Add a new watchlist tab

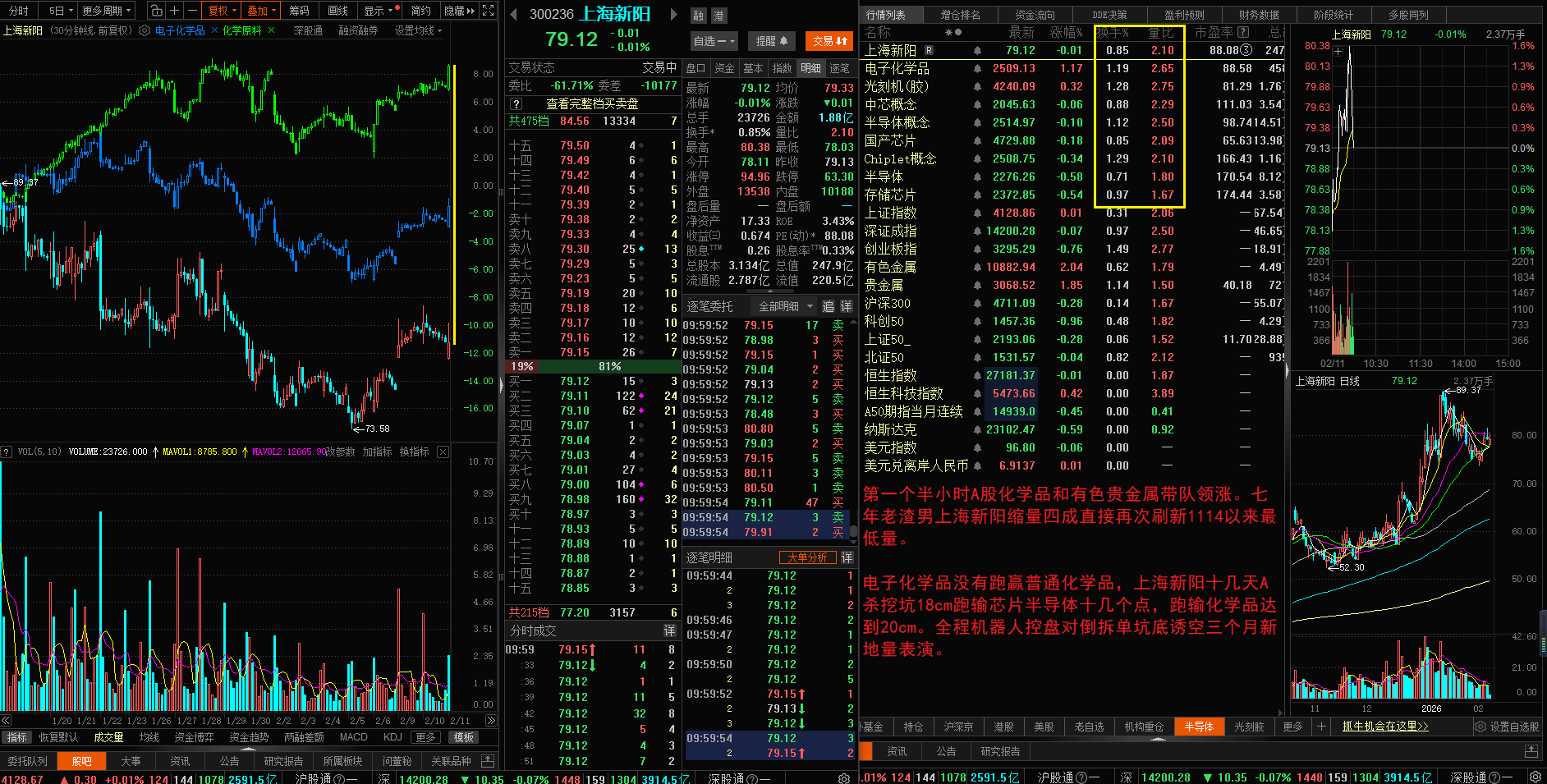tap(1321, 727)
